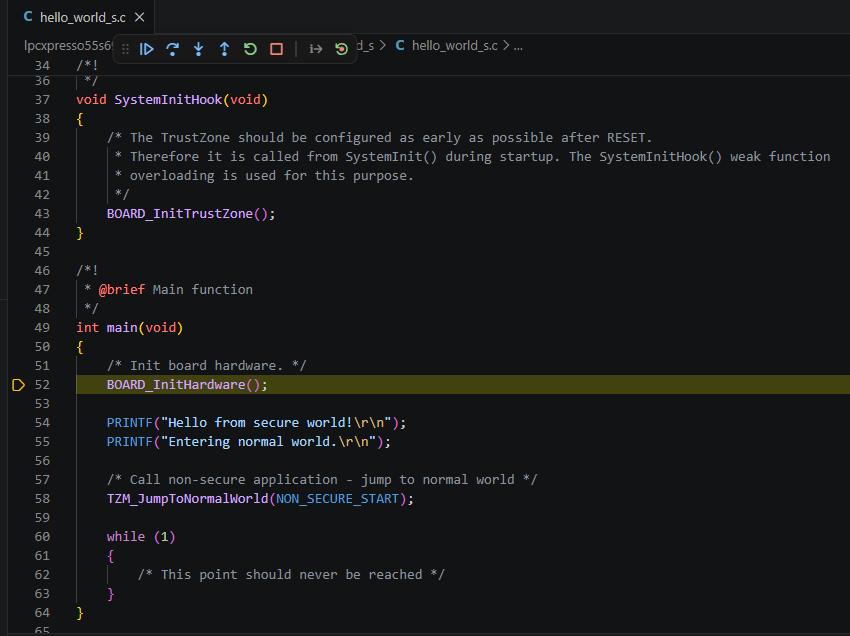The image size is (850, 636).
Task: Place the cursor on the Hello world PRINTF line
Action: tap(250, 422)
